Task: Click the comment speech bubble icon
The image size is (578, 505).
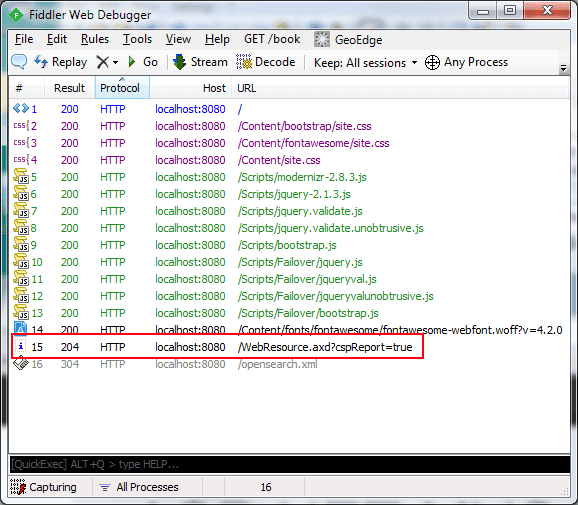Action: 19,62
